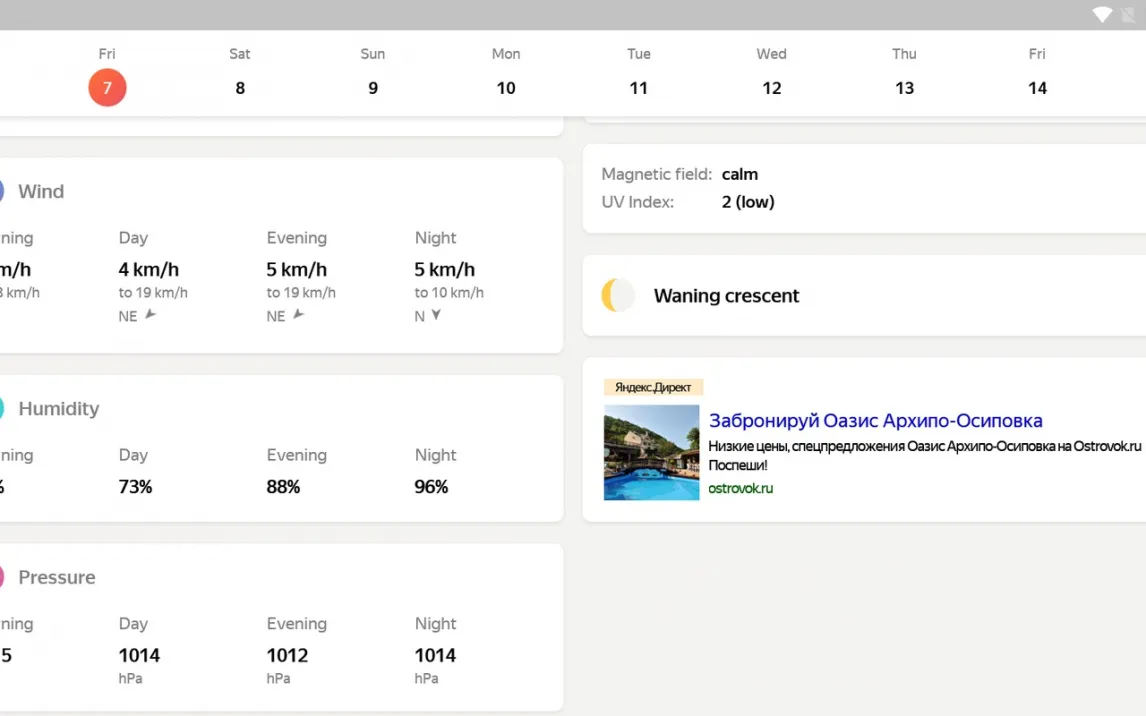Viewport: 1146px width, 716px height.
Task: Open the ostrovok.ru link
Action: tap(740, 488)
